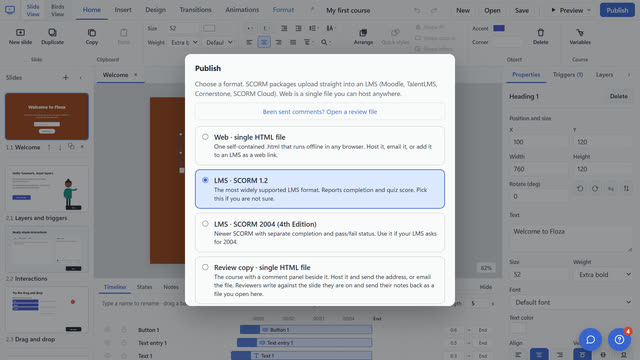Move Welcome slide up with arrow icon
This screenshot has width=640, height=360.
click(x=49, y=147)
